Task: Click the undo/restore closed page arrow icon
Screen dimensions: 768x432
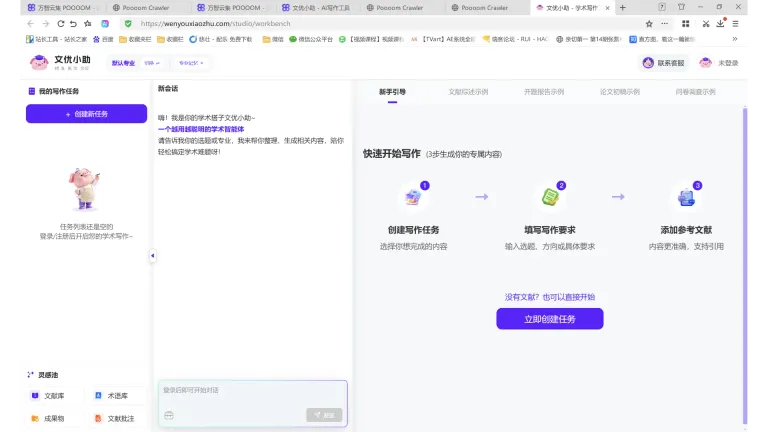Action: coord(73,24)
